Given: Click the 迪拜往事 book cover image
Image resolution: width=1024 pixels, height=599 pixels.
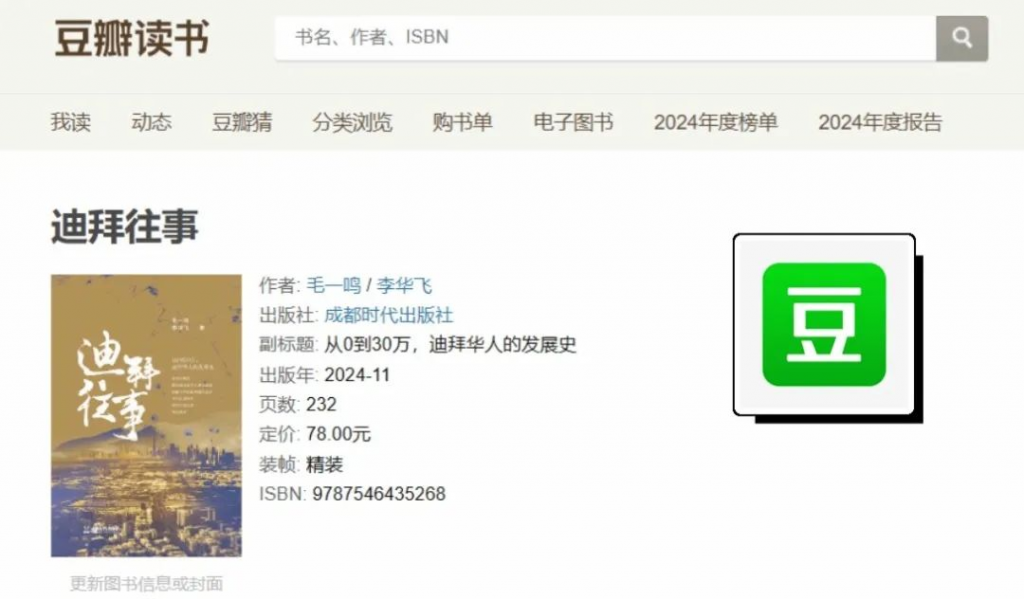Looking at the screenshot, I should pos(146,415).
